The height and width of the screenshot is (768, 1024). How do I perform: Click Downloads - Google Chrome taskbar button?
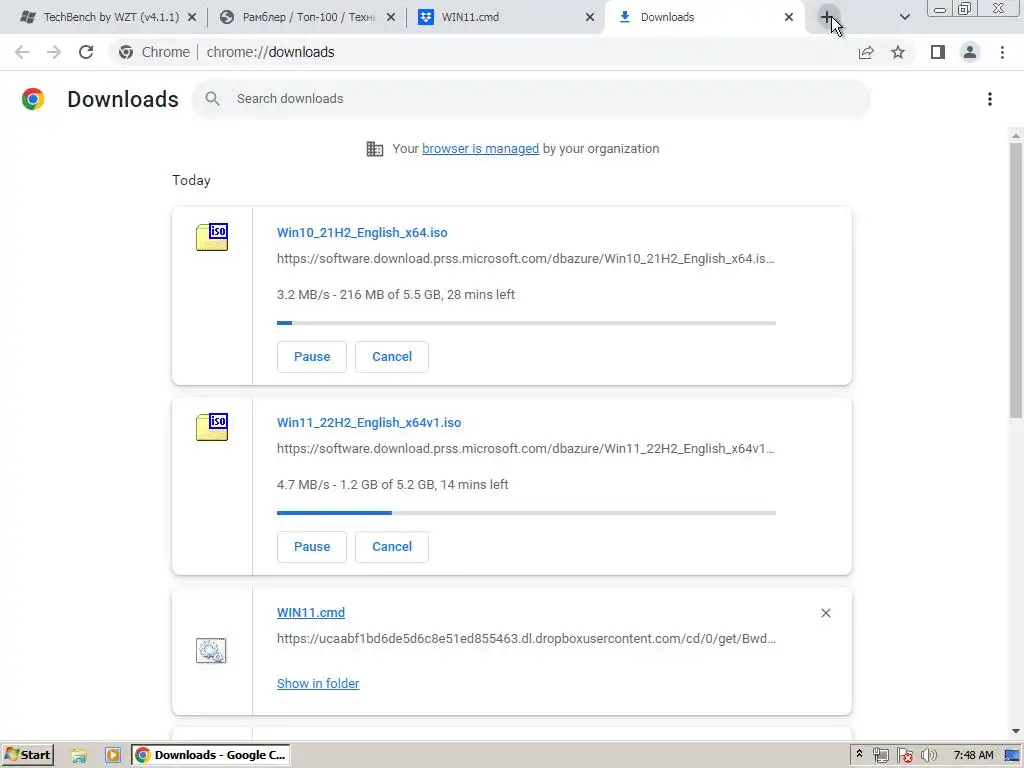click(x=211, y=756)
